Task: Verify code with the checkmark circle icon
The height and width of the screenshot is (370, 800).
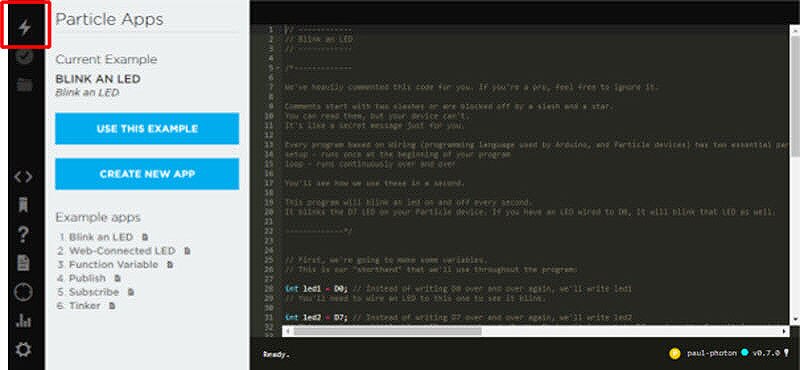Action: [x=24, y=56]
